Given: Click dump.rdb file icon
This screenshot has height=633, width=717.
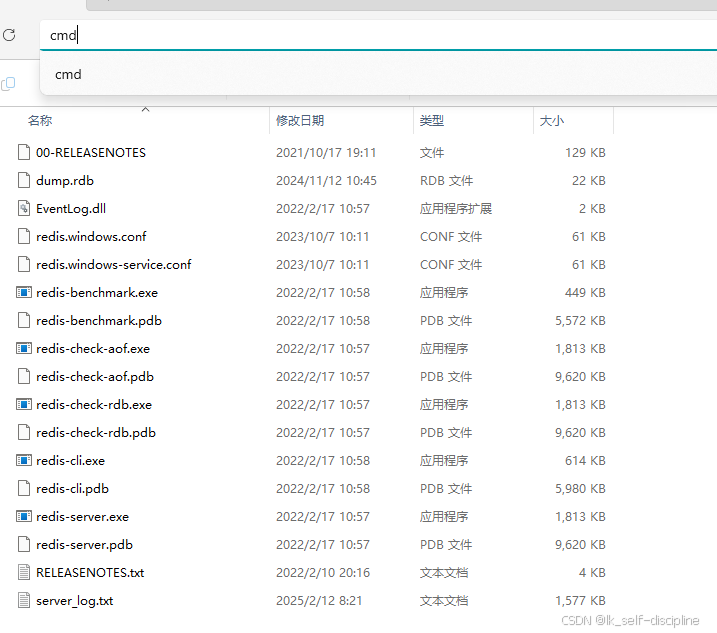Looking at the screenshot, I should (24, 180).
